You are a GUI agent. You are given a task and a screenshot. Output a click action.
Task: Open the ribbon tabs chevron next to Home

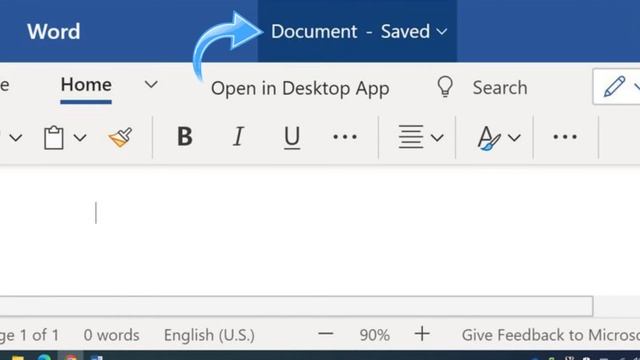[151, 84]
